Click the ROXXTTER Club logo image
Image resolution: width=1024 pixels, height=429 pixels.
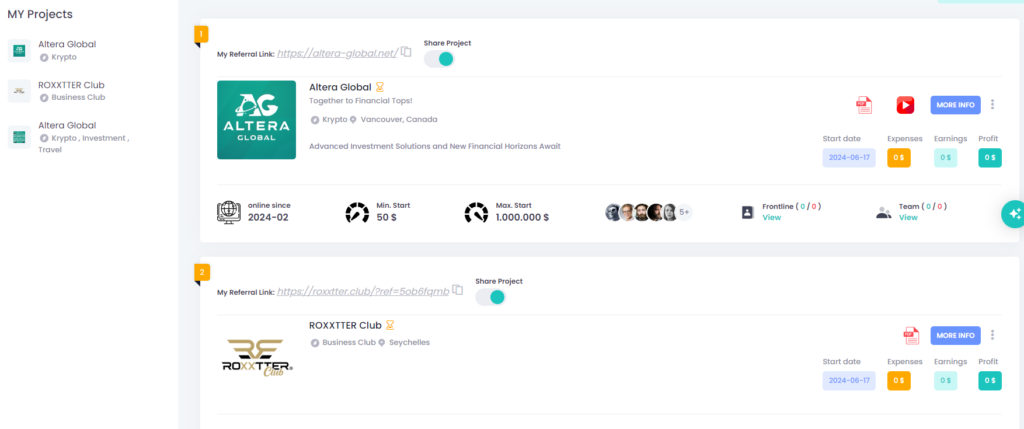(257, 358)
